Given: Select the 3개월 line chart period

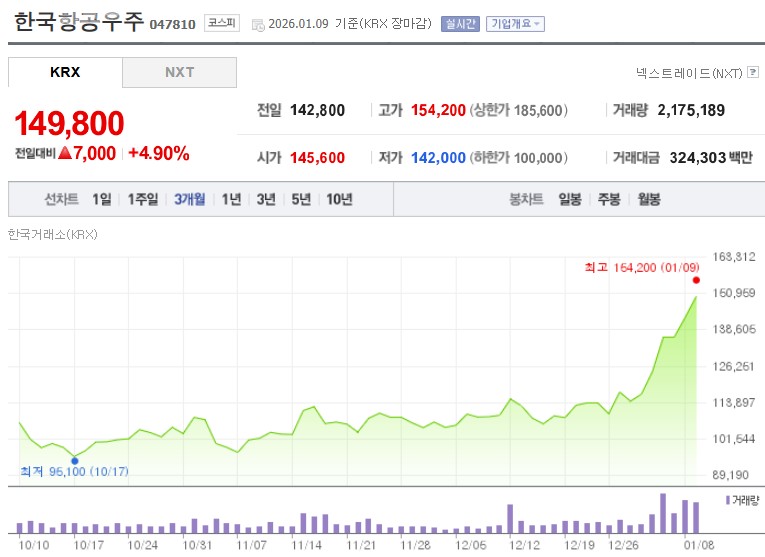Looking at the screenshot, I should click(x=190, y=199).
